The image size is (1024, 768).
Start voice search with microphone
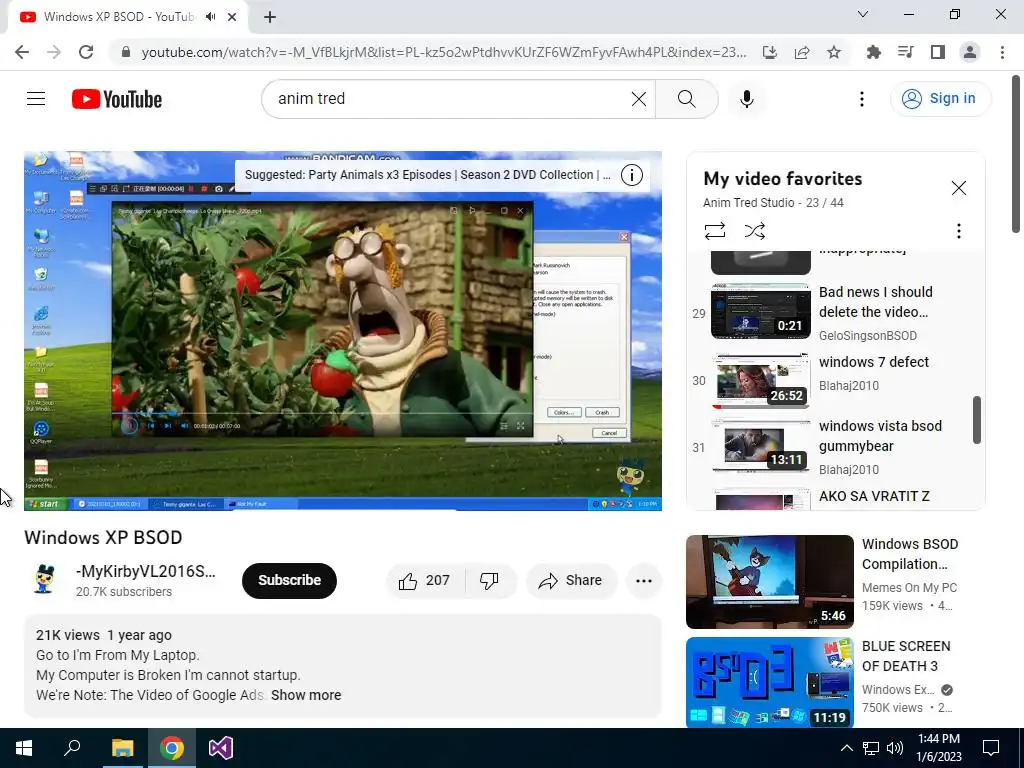pos(747,99)
